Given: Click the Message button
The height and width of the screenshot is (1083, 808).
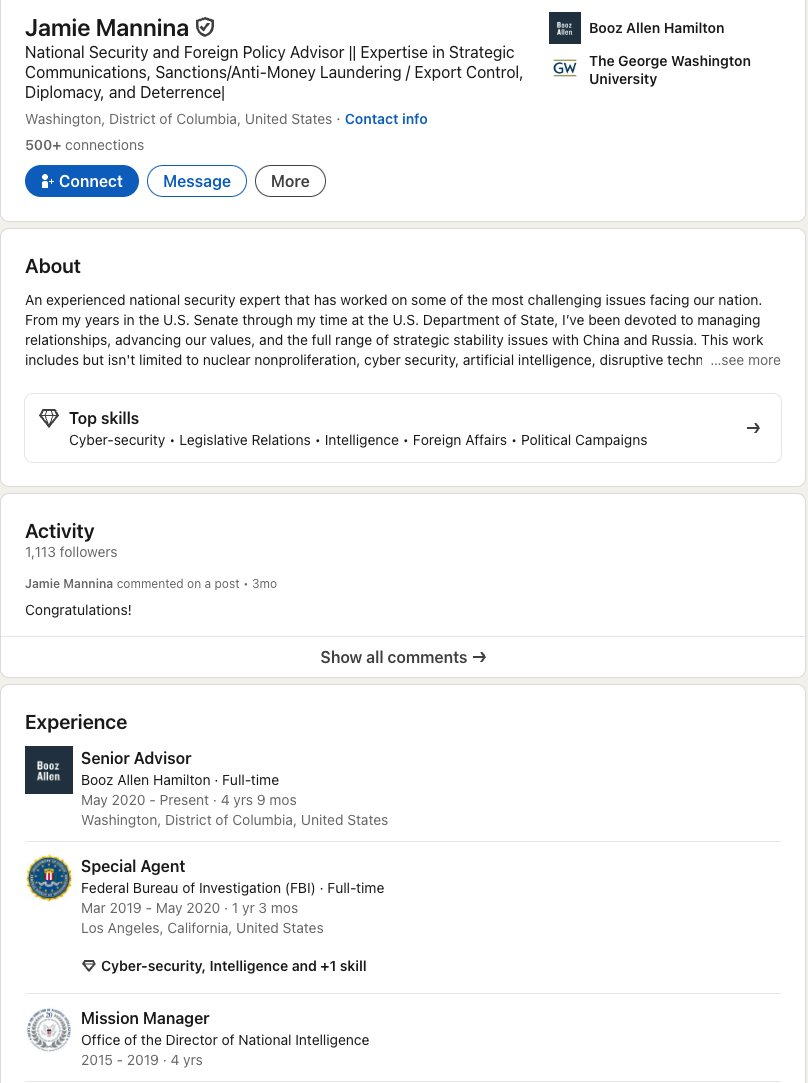Looking at the screenshot, I should (197, 181).
